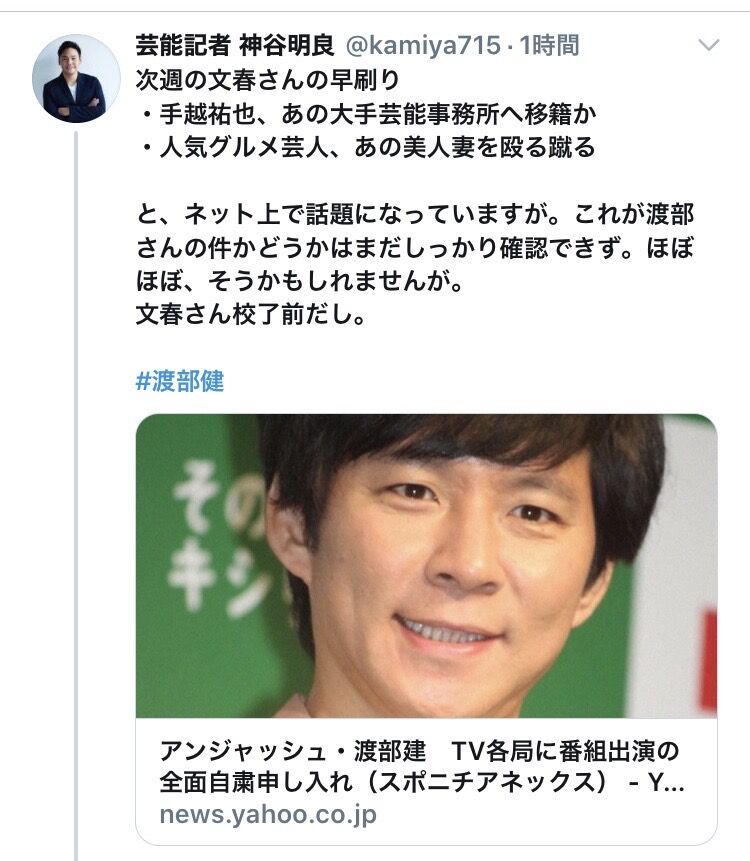This screenshot has height=861, width=750.
Task: Select the line 次週の文春さんの早刷り
Action: 268,80
